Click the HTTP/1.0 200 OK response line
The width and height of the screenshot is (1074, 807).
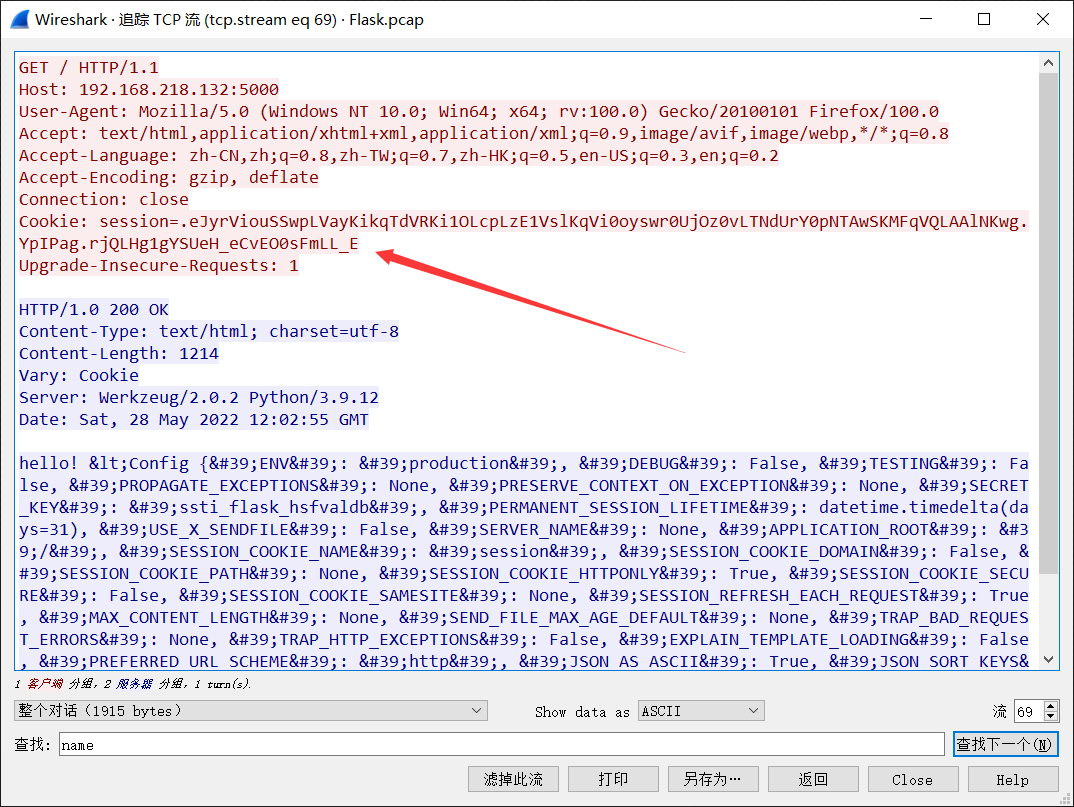93,309
